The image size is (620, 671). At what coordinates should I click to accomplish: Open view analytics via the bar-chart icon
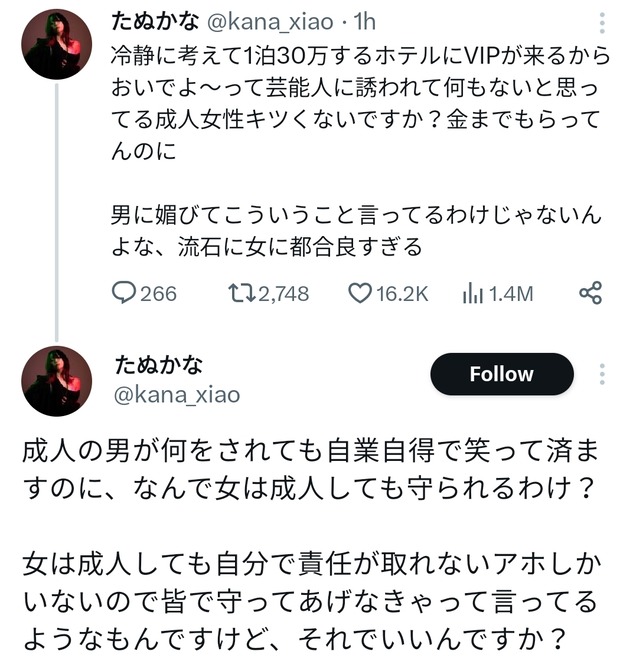pos(473,293)
